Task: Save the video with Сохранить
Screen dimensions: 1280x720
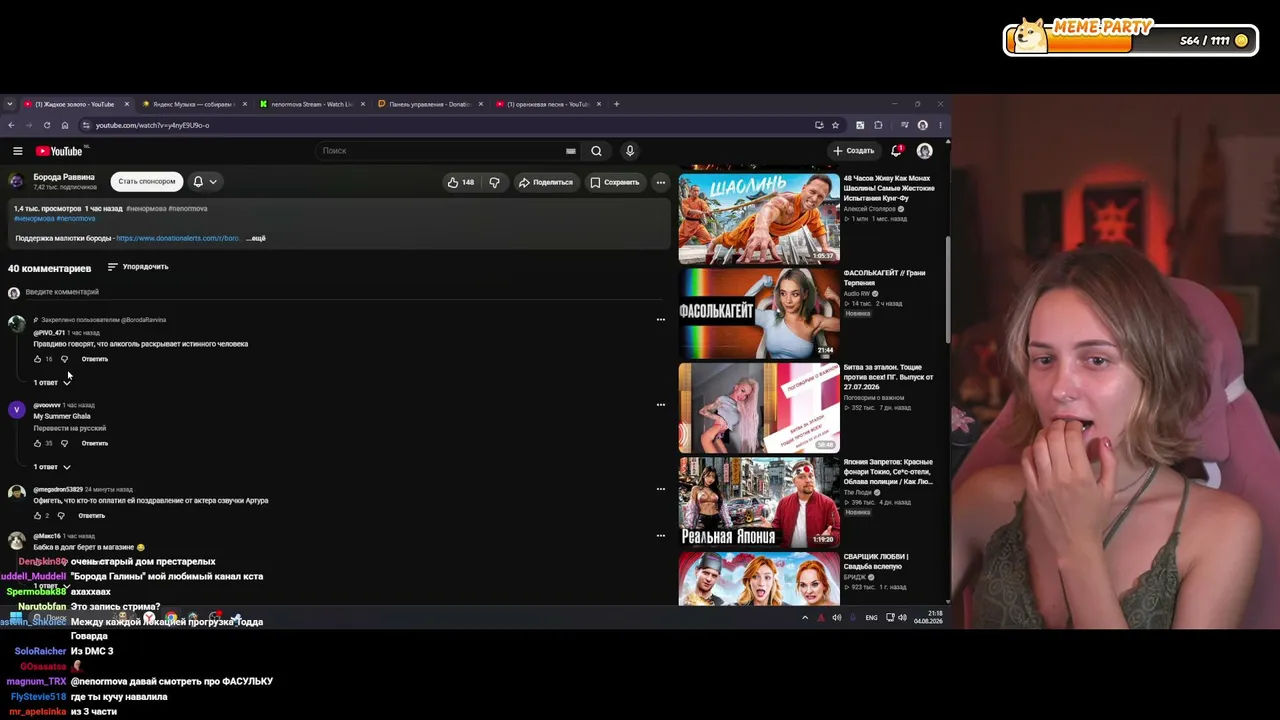Action: 614,182
